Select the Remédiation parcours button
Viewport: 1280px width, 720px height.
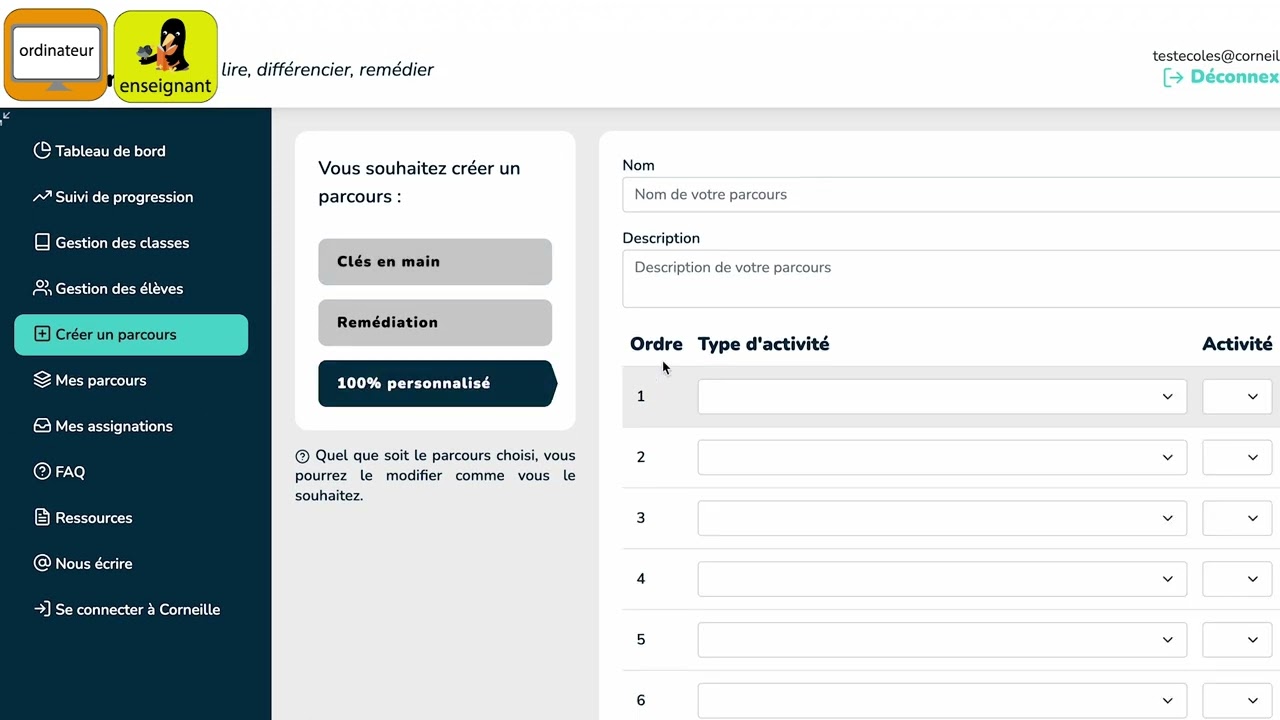click(435, 323)
